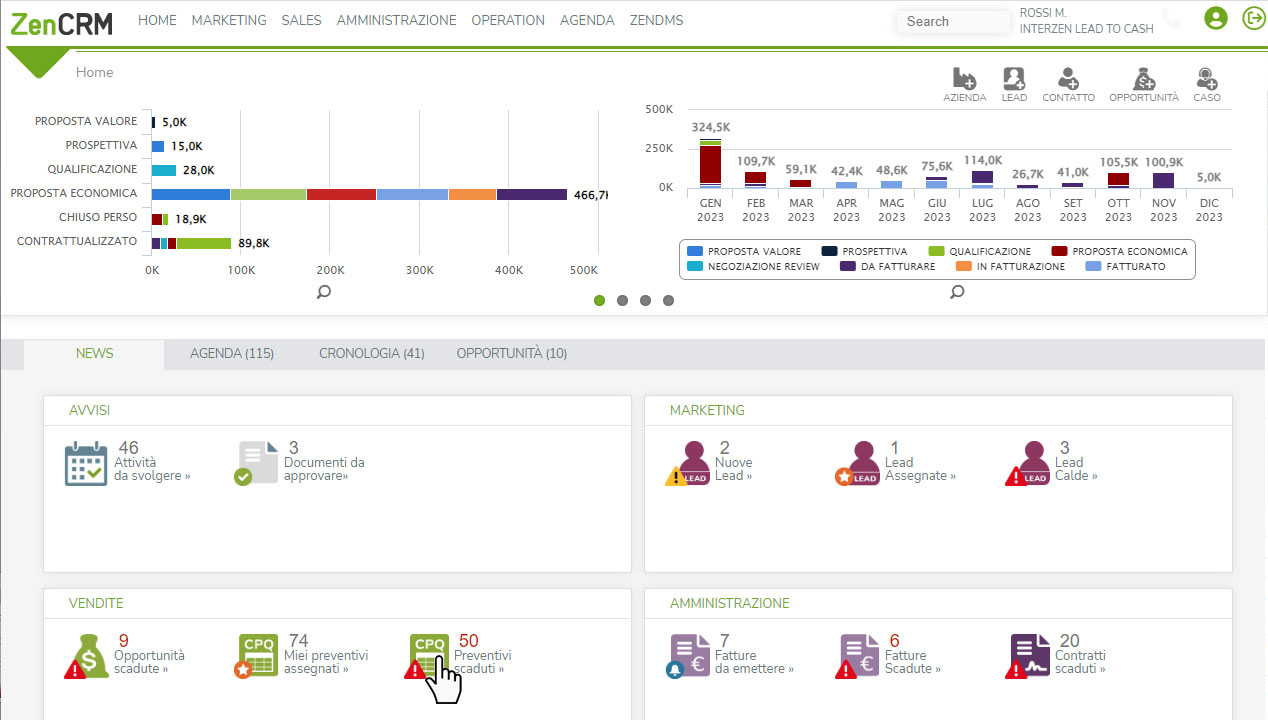
Task: Open the Preventivi scaduti link
Action: tap(482, 662)
